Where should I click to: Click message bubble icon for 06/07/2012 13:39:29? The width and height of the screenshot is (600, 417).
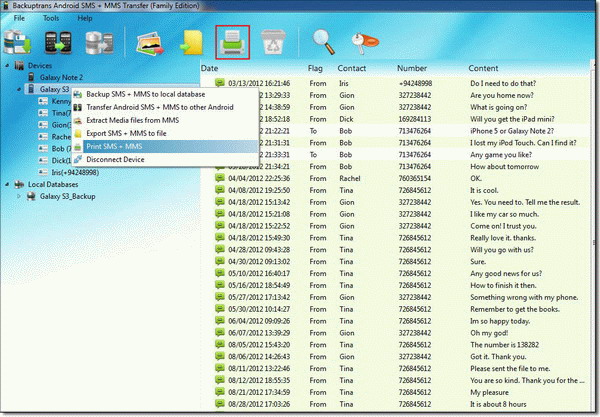tap(220, 332)
